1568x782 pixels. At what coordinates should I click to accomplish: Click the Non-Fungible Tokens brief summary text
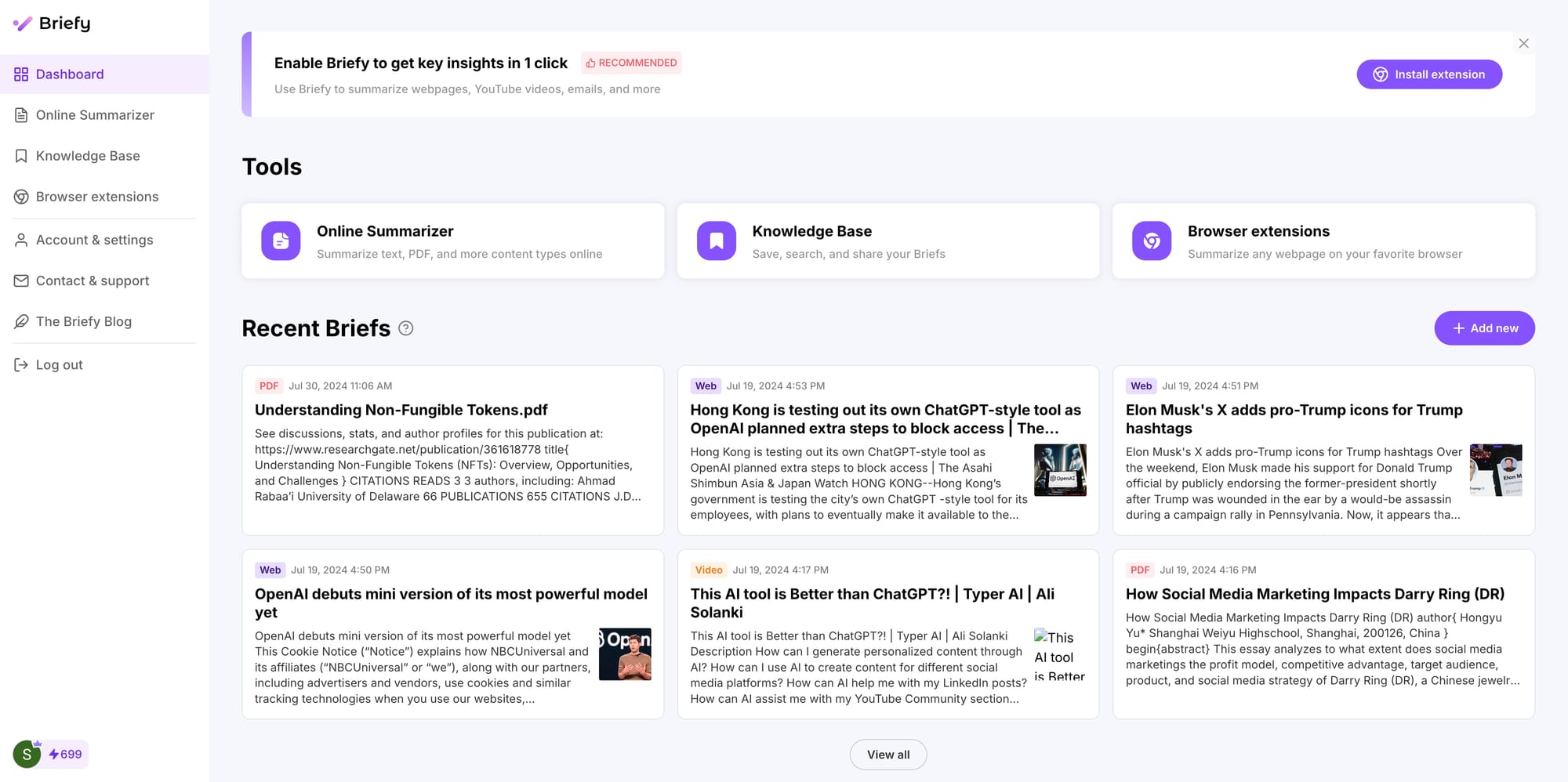tap(448, 465)
